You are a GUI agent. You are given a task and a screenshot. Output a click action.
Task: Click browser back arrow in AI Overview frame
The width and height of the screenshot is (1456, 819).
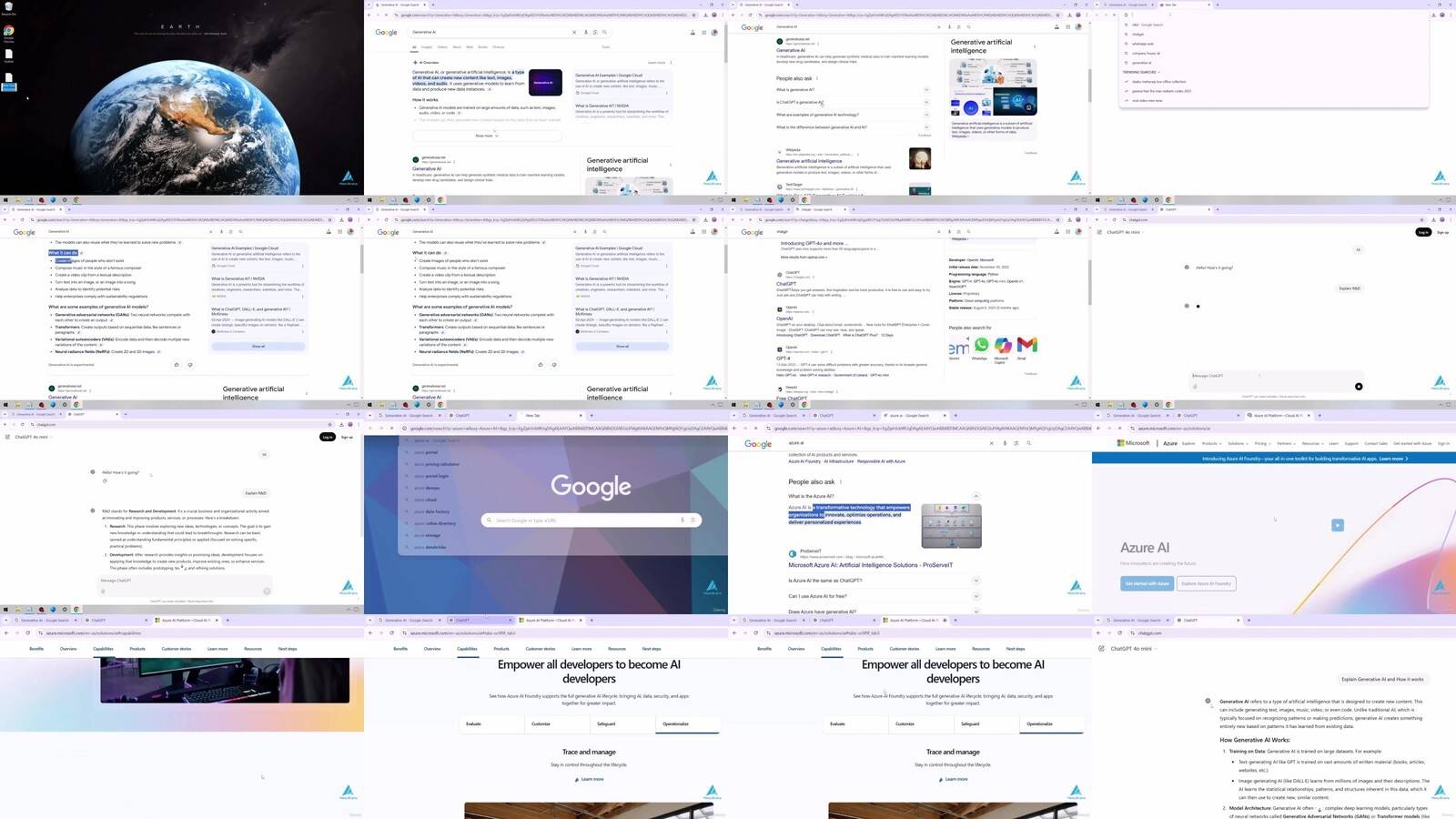(370, 15)
